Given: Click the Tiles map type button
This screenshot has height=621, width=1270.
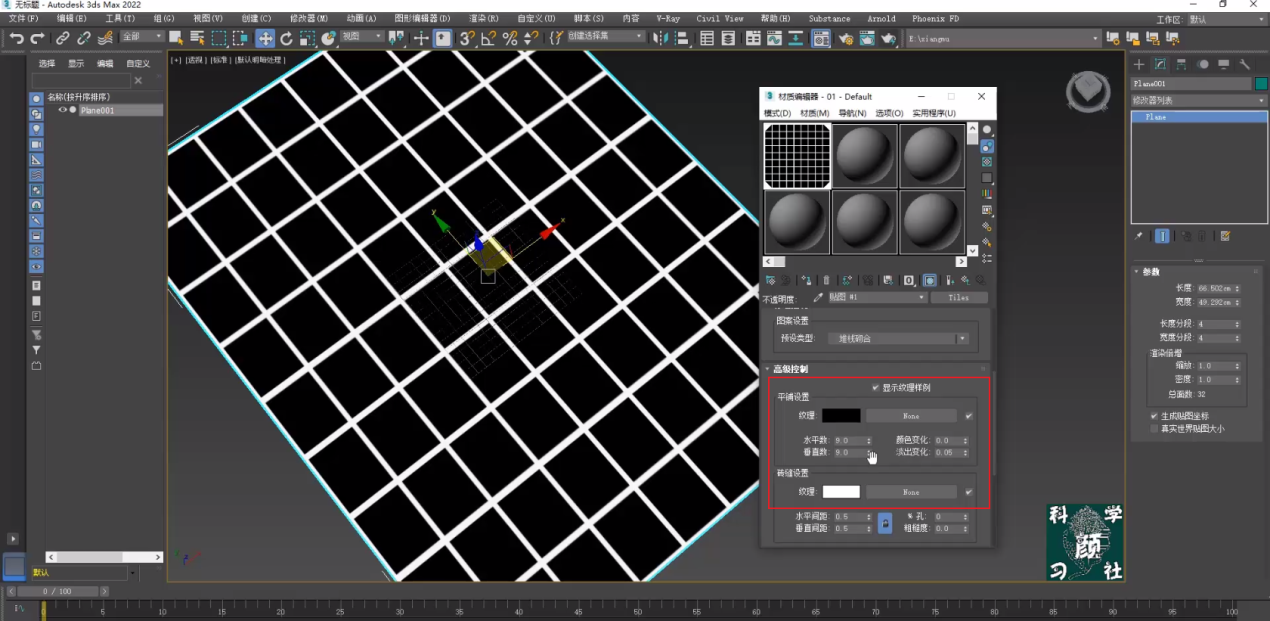Looking at the screenshot, I should coord(958,297).
